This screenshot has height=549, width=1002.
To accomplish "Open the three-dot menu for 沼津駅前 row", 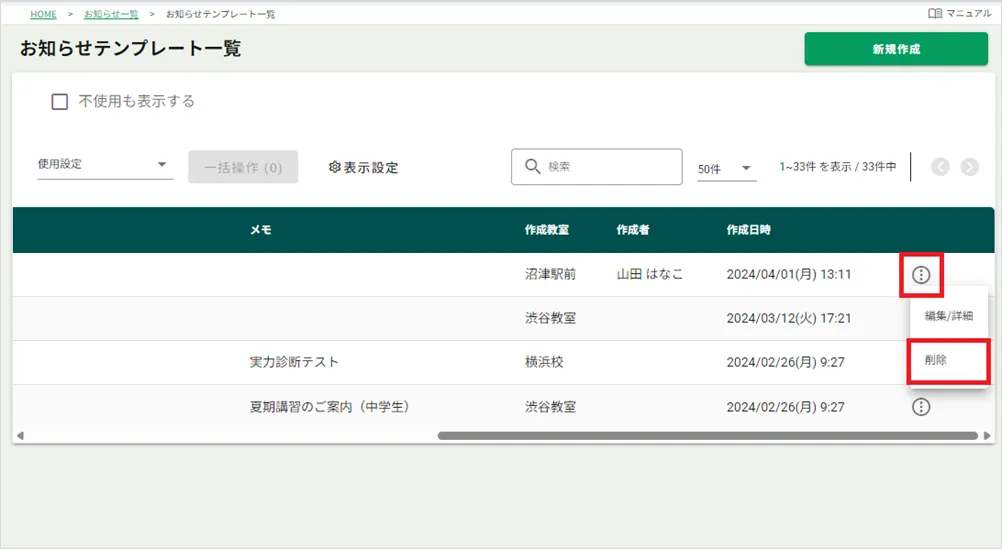I will coord(921,275).
